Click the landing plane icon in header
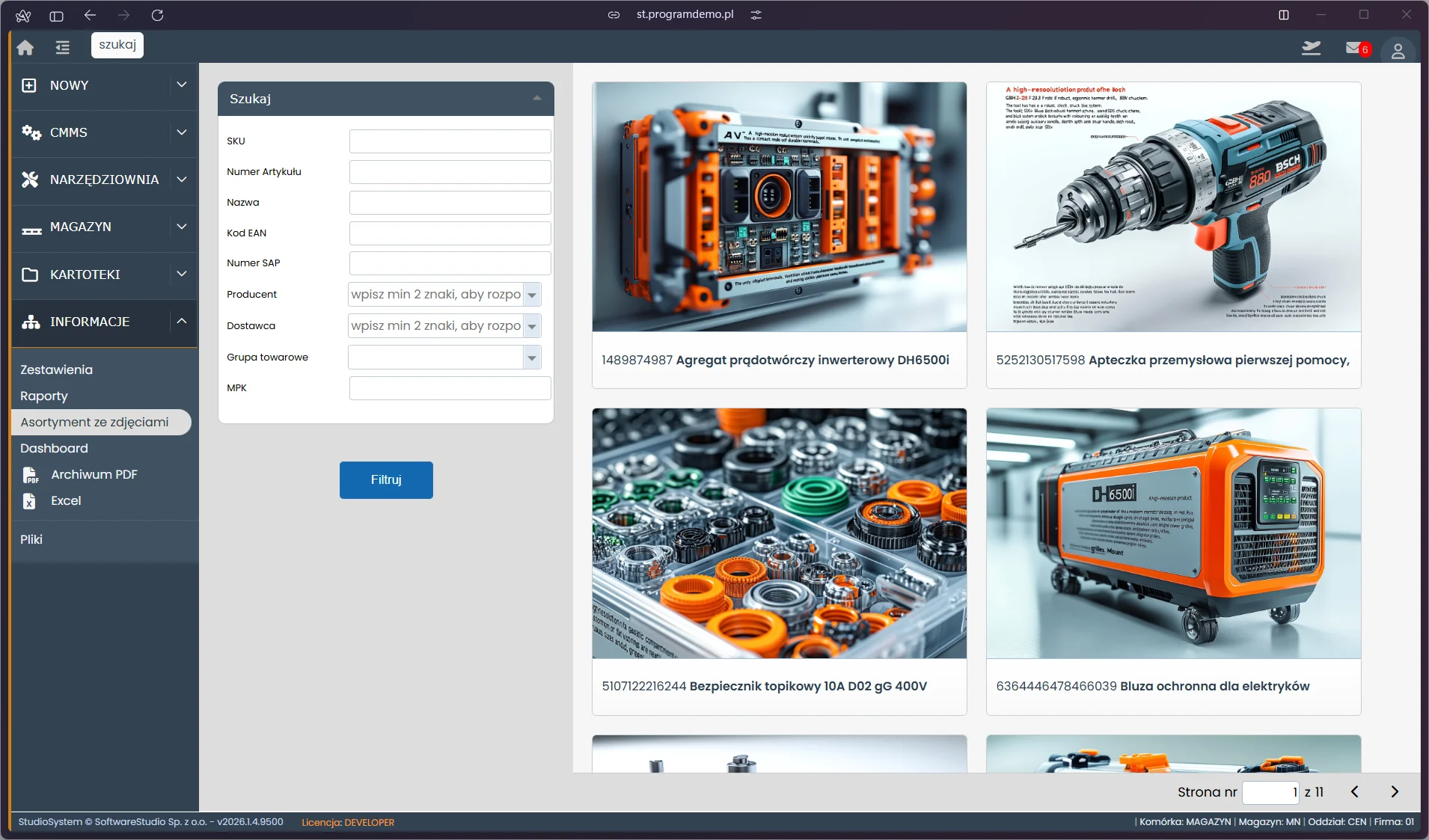1429x840 pixels. [1311, 49]
